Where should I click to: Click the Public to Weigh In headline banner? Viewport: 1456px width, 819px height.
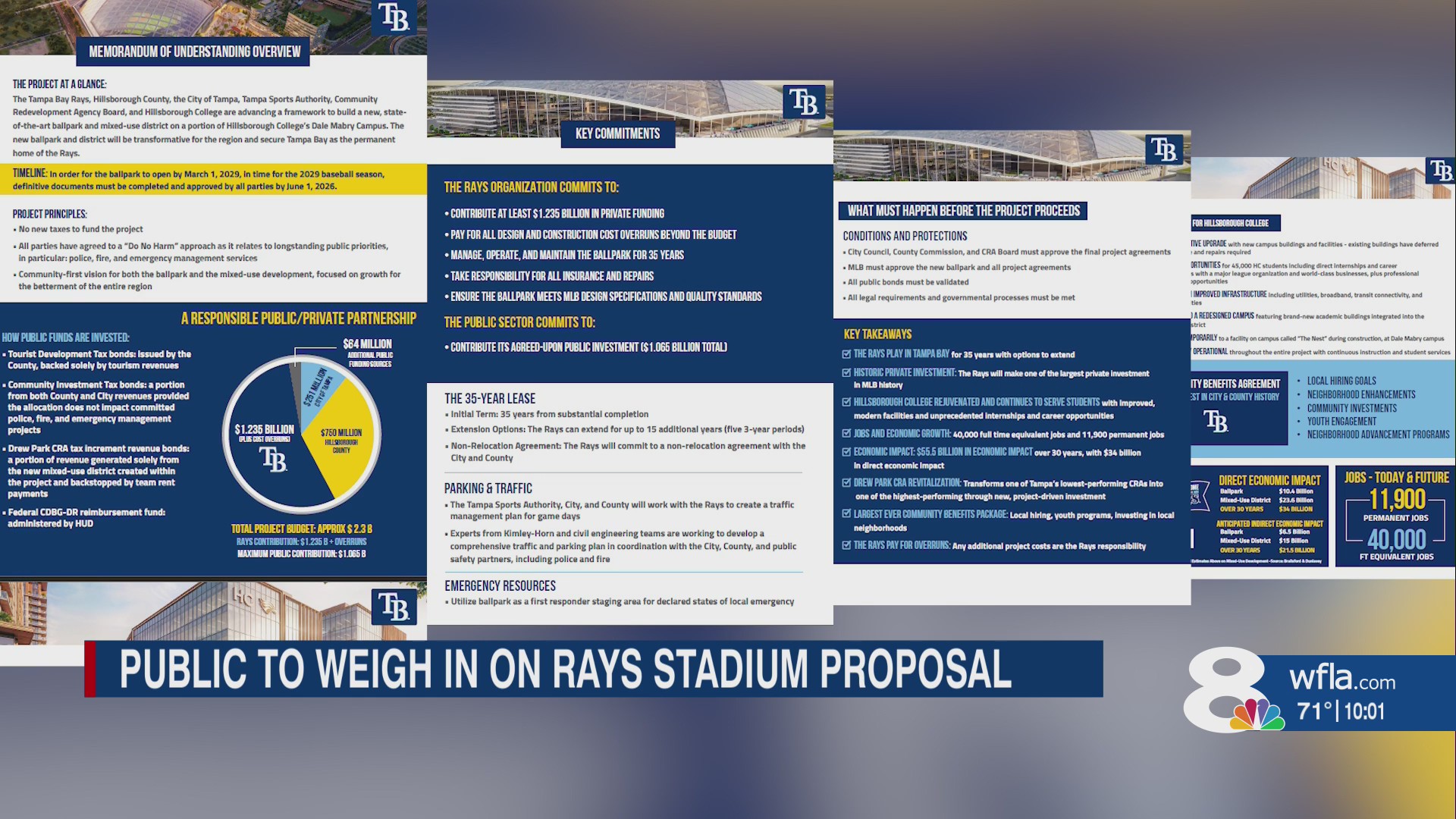click(x=565, y=669)
